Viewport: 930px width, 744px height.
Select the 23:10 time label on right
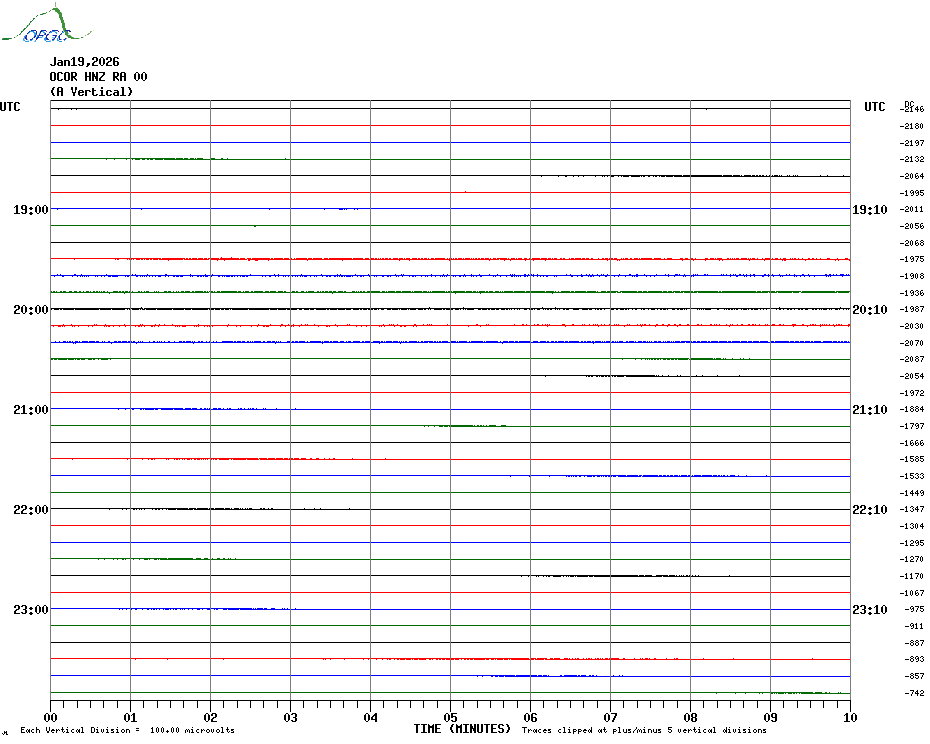click(x=869, y=610)
